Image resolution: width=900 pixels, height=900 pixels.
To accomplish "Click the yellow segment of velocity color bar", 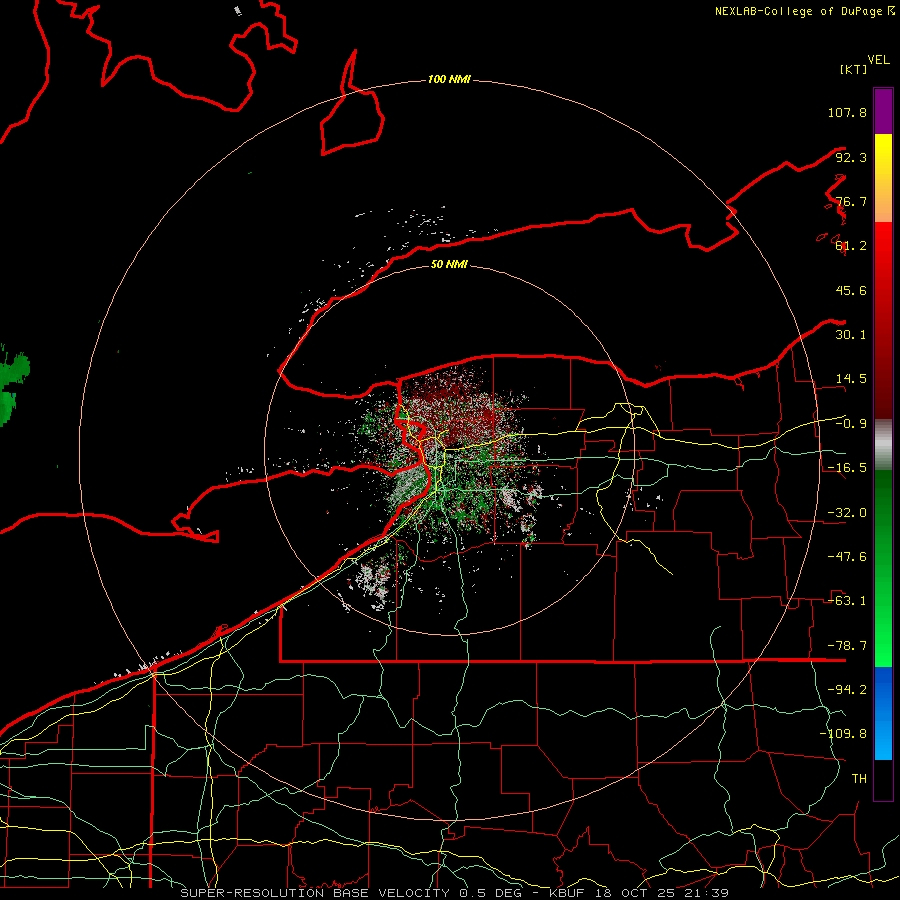I will click(883, 178).
